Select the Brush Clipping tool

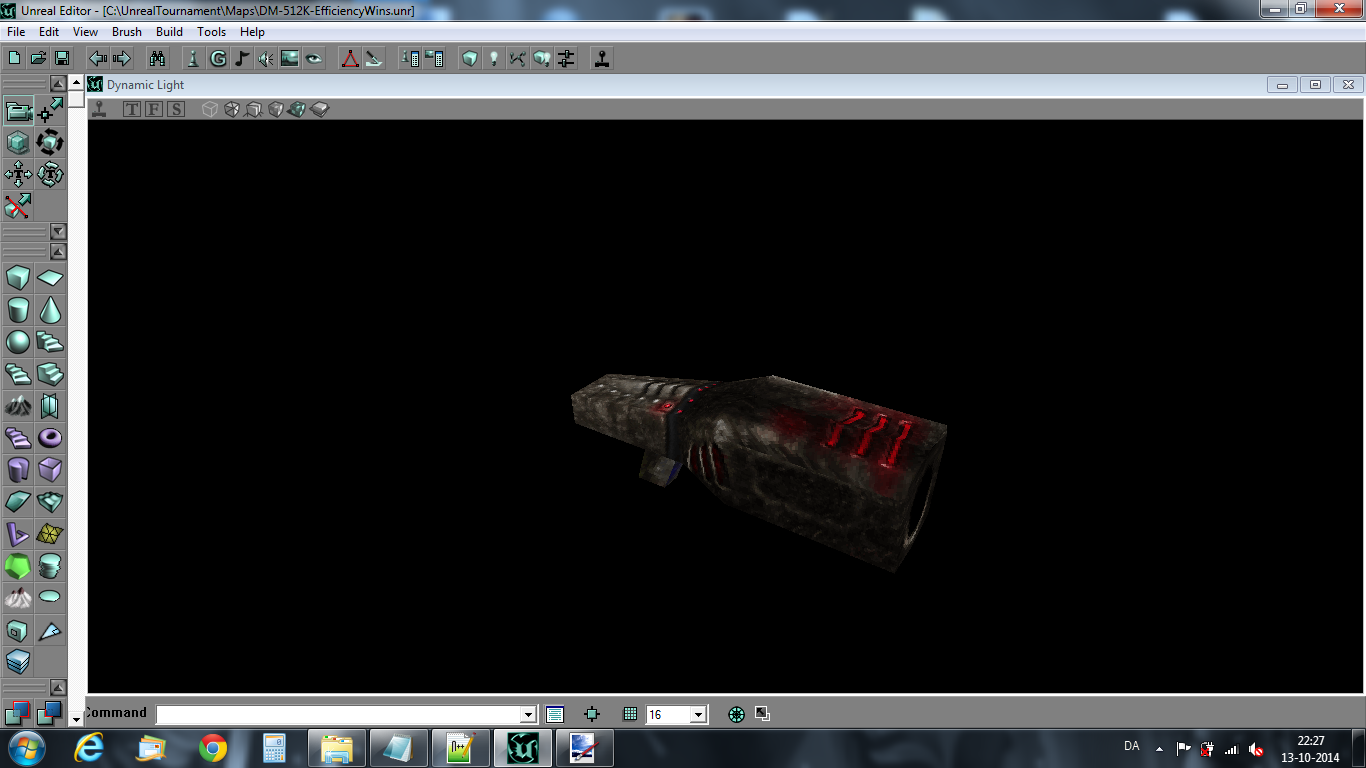pyautogui.click(x=18, y=207)
